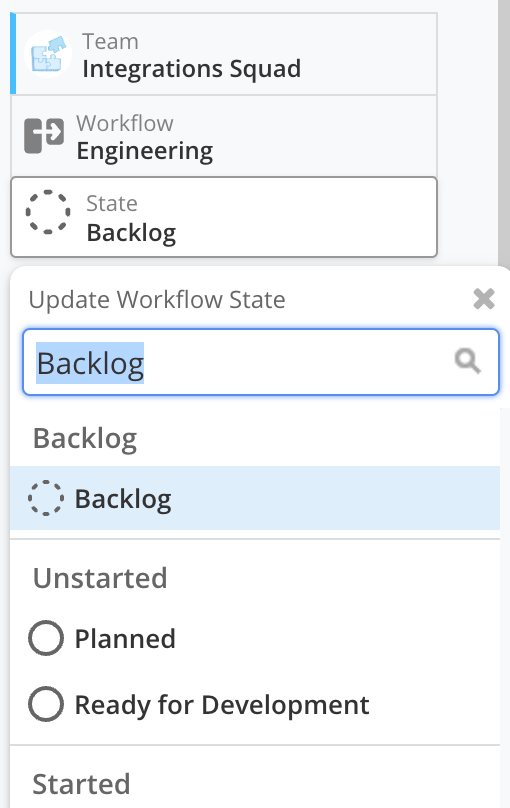Open the Workflow Engineering selector
The height and width of the screenshot is (808, 510).
224,136
